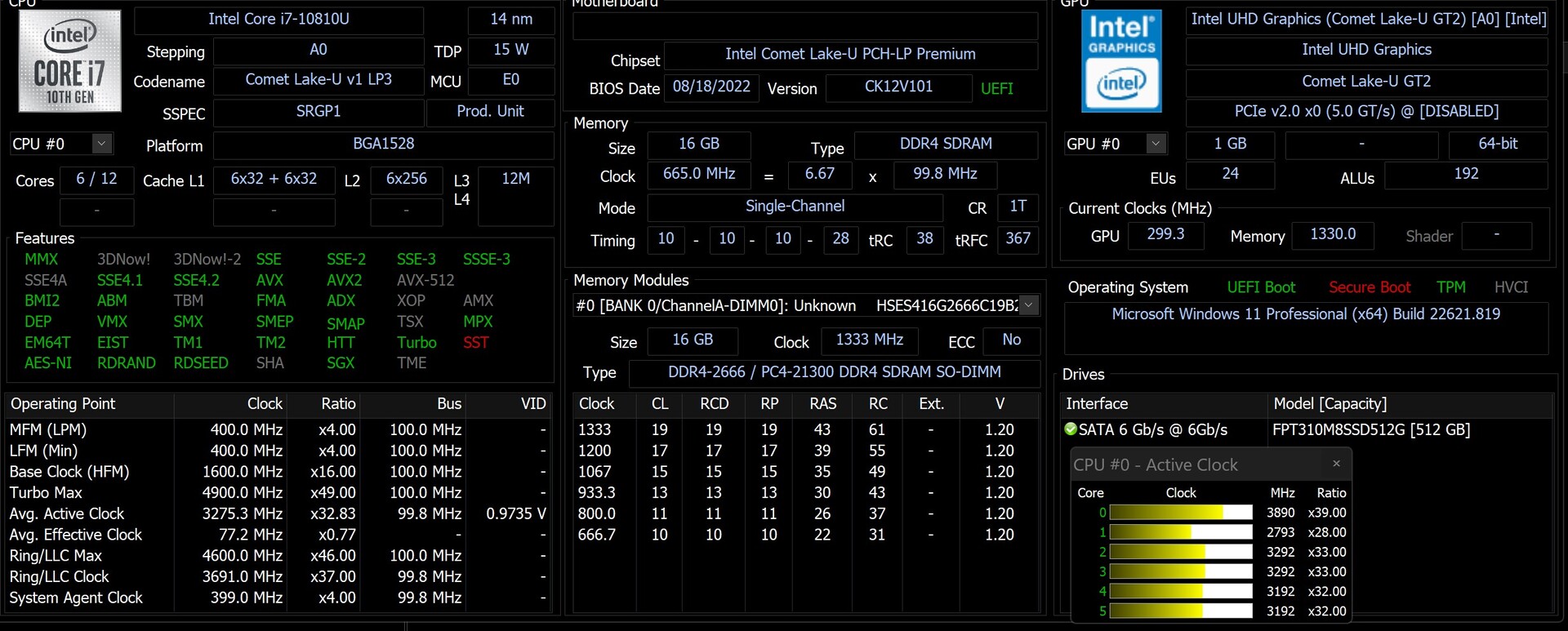Click the Comet Lake-U GT2 GPU codename field
The height and width of the screenshot is (631, 1568).
(1367, 82)
